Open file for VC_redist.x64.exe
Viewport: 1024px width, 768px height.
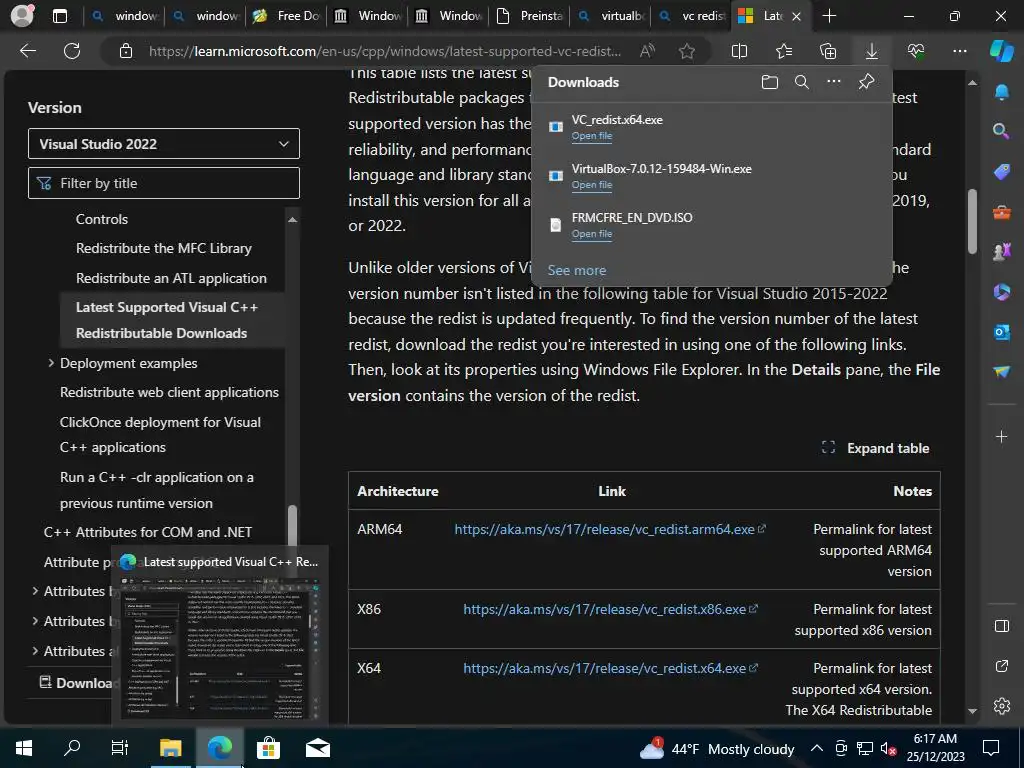[x=592, y=136]
